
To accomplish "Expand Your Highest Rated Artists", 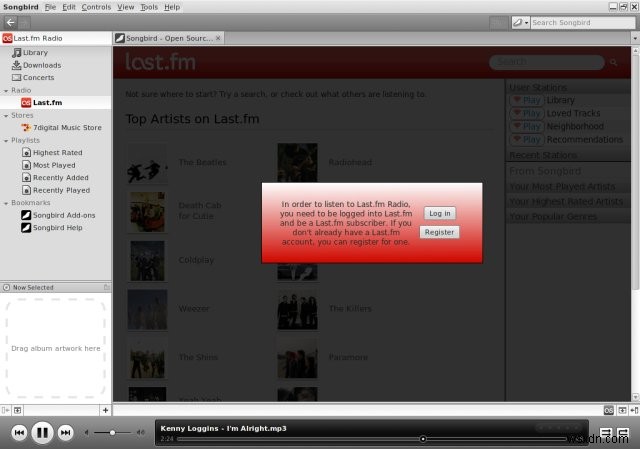I will tap(568, 201).
